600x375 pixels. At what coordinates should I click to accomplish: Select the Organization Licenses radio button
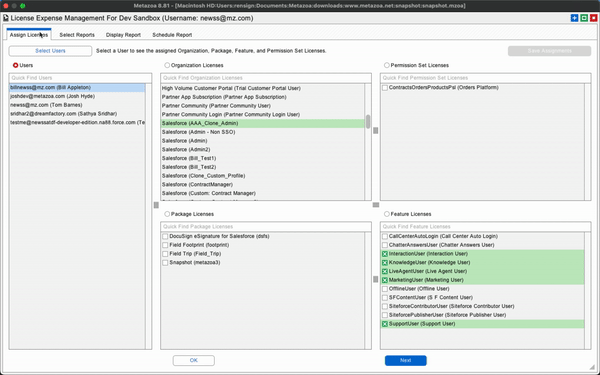pos(167,65)
